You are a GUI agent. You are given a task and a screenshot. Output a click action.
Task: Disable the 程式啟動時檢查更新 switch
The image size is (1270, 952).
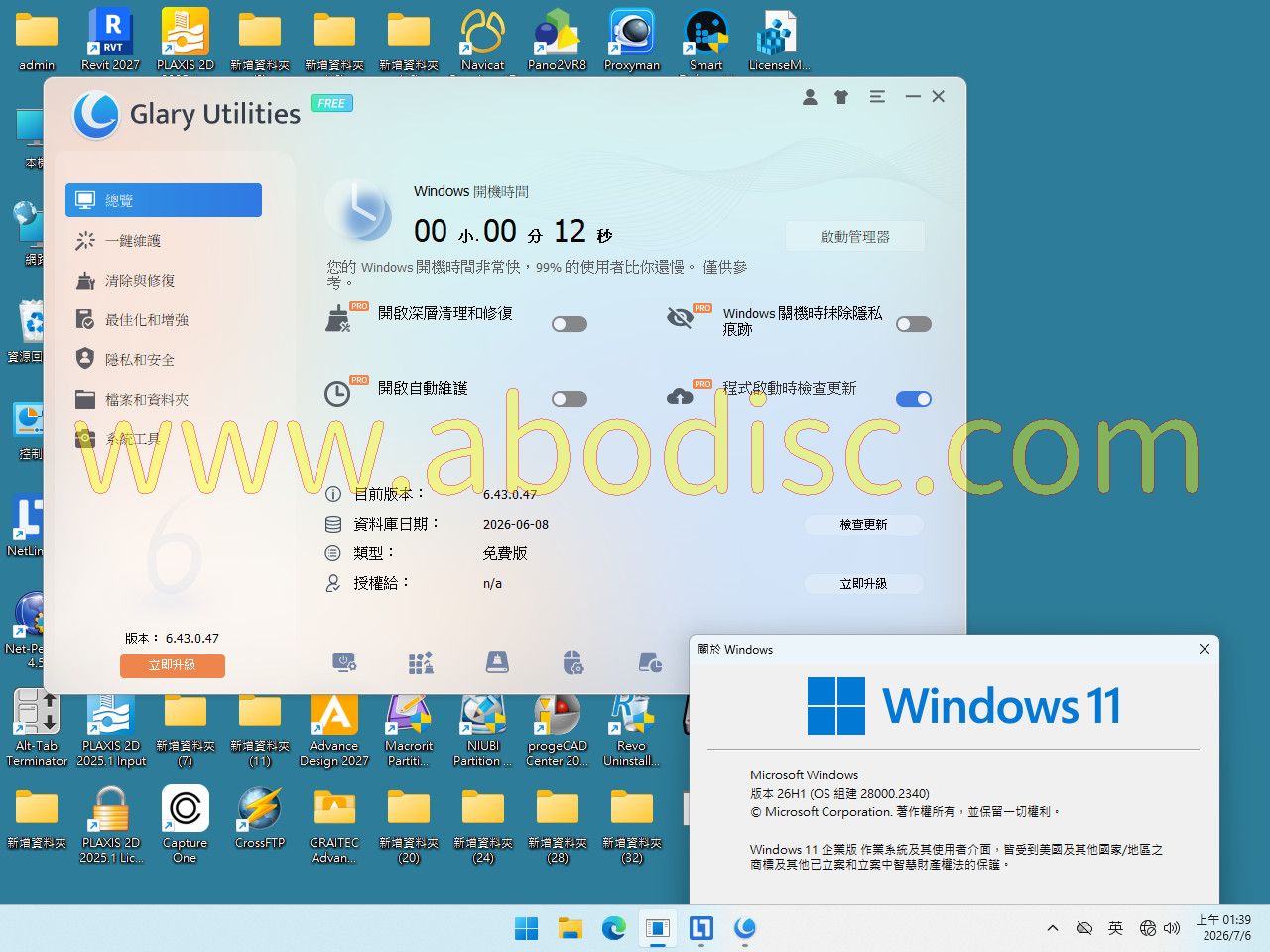point(914,399)
